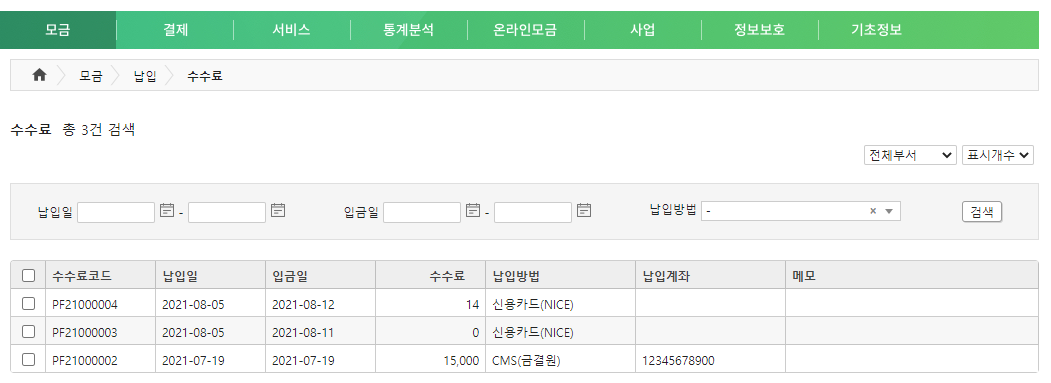Image resolution: width=1051 pixels, height=383 pixels.
Task: Clear 납입방법 selection with x icon
Action: (873, 211)
